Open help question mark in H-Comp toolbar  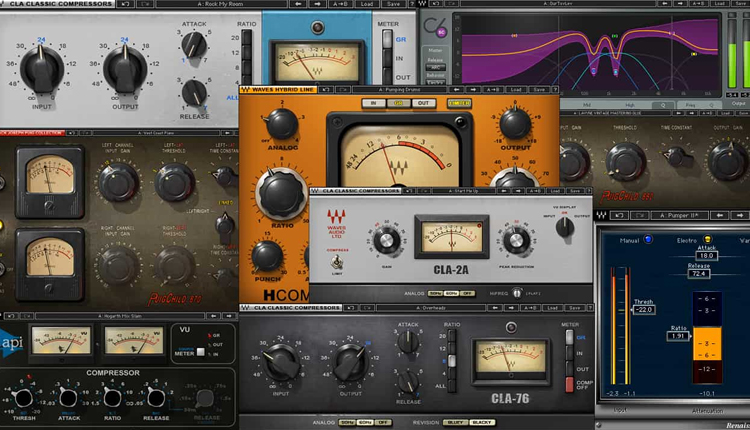pyautogui.click(x=555, y=89)
